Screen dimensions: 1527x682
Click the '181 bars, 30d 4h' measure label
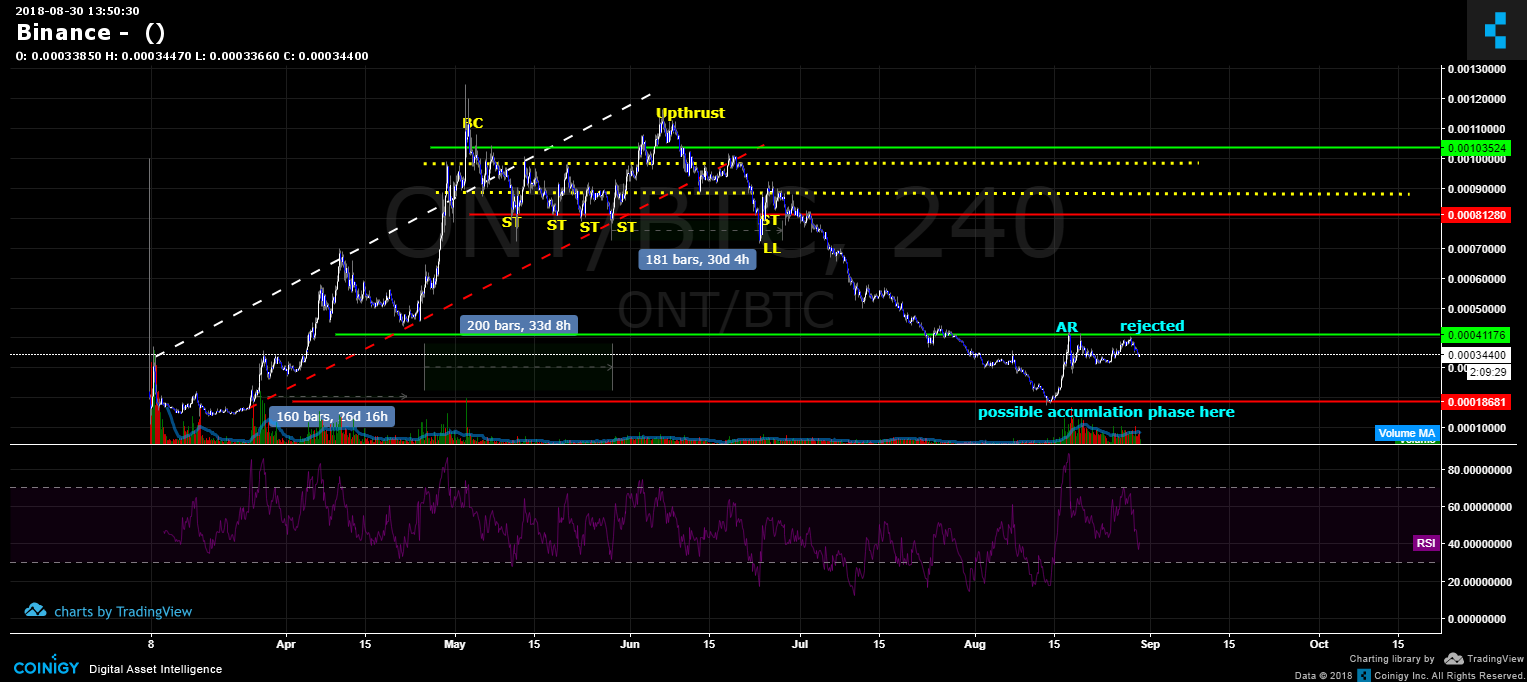click(x=698, y=260)
